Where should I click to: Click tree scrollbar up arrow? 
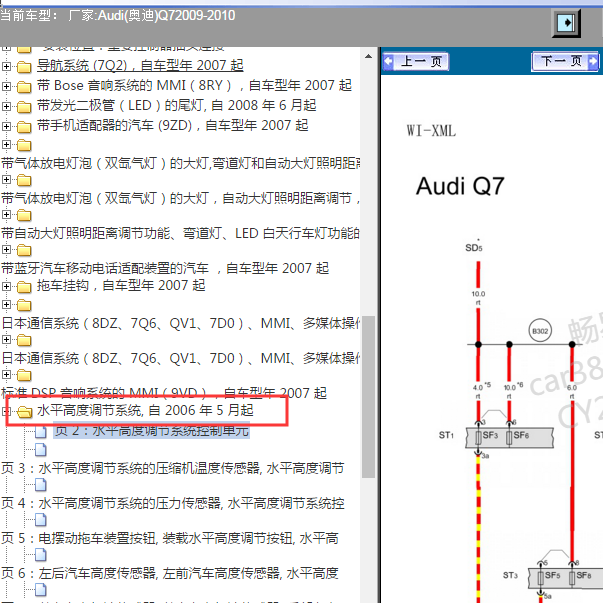click(368, 56)
